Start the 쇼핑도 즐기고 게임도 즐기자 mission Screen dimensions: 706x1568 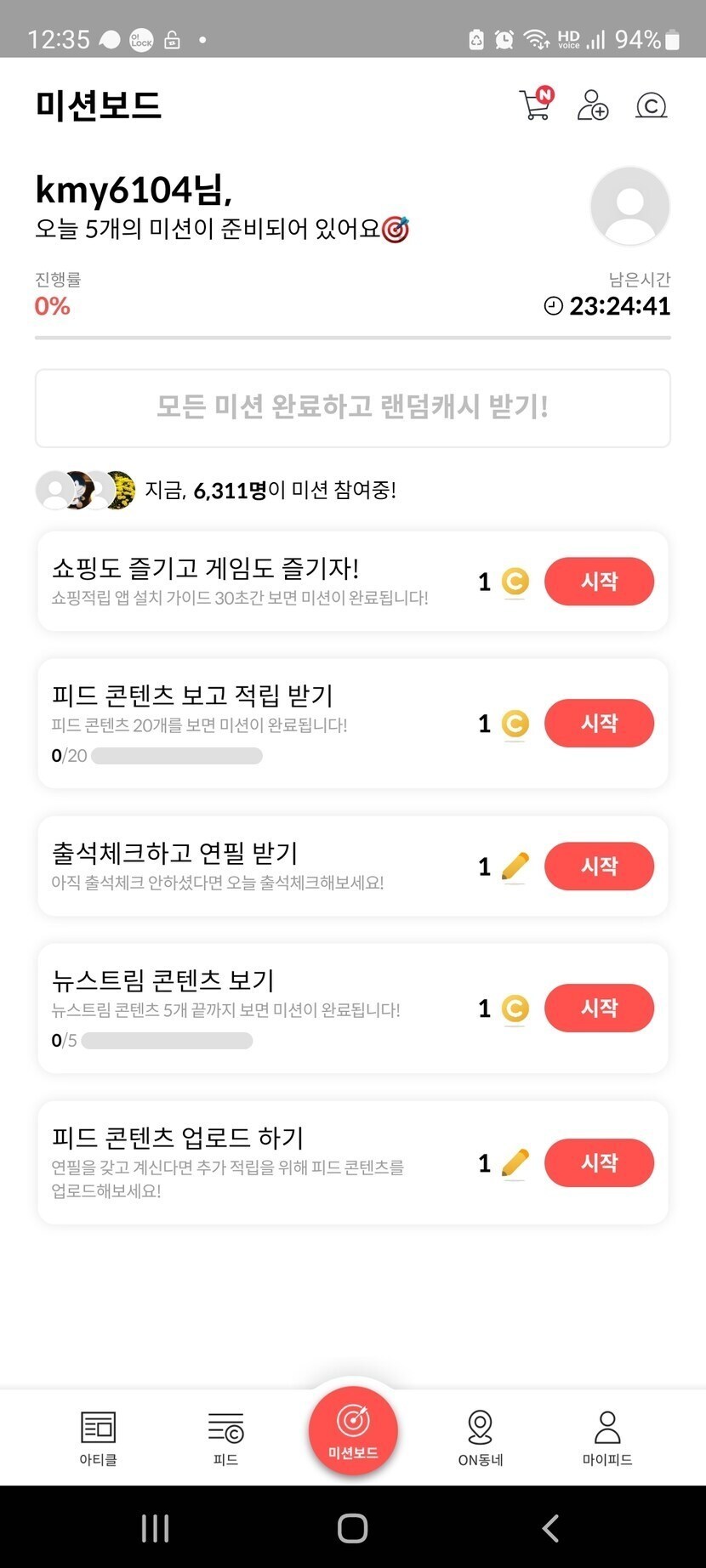(x=599, y=582)
